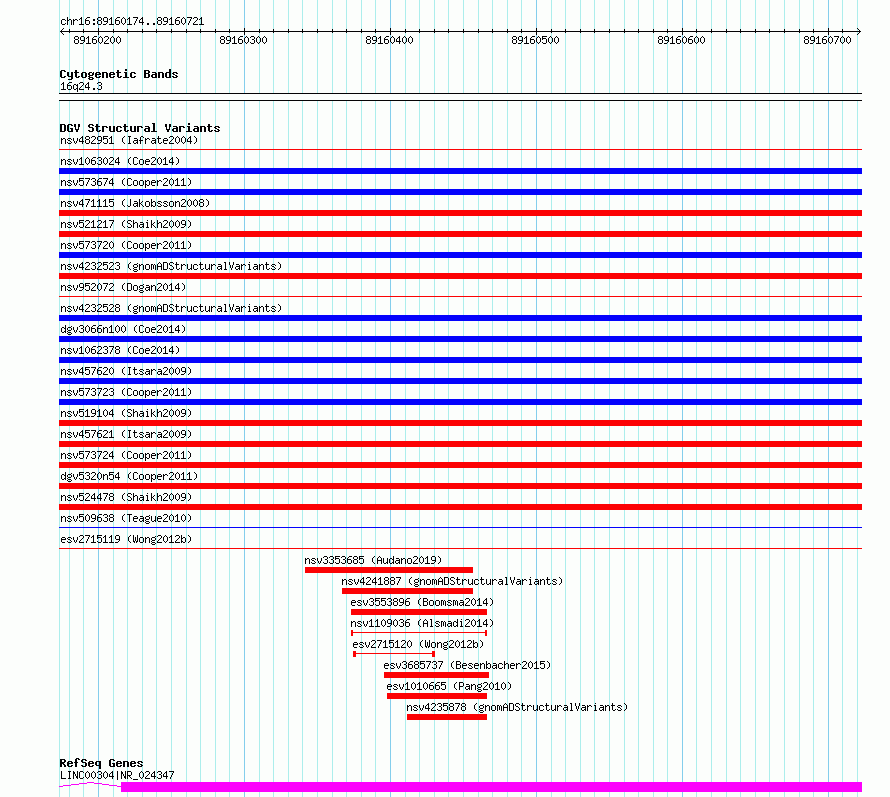Click the thin blue nsv509638 line
This screenshot has height=797, width=890.
click(x=460, y=528)
